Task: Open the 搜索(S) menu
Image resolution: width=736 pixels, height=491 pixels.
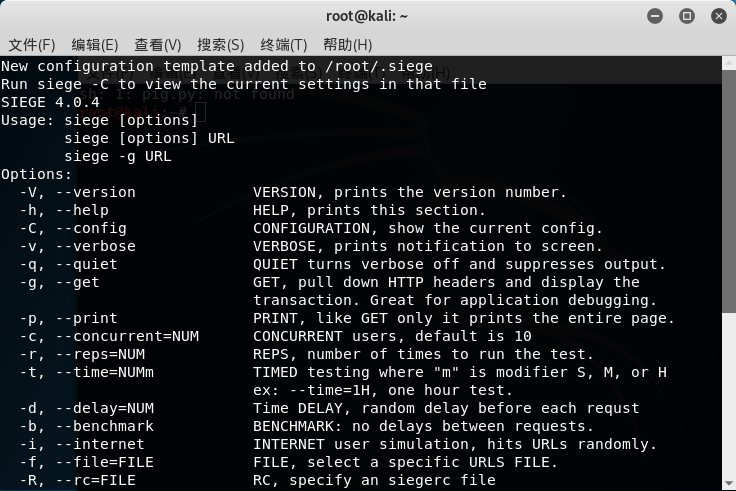Action: pos(221,45)
